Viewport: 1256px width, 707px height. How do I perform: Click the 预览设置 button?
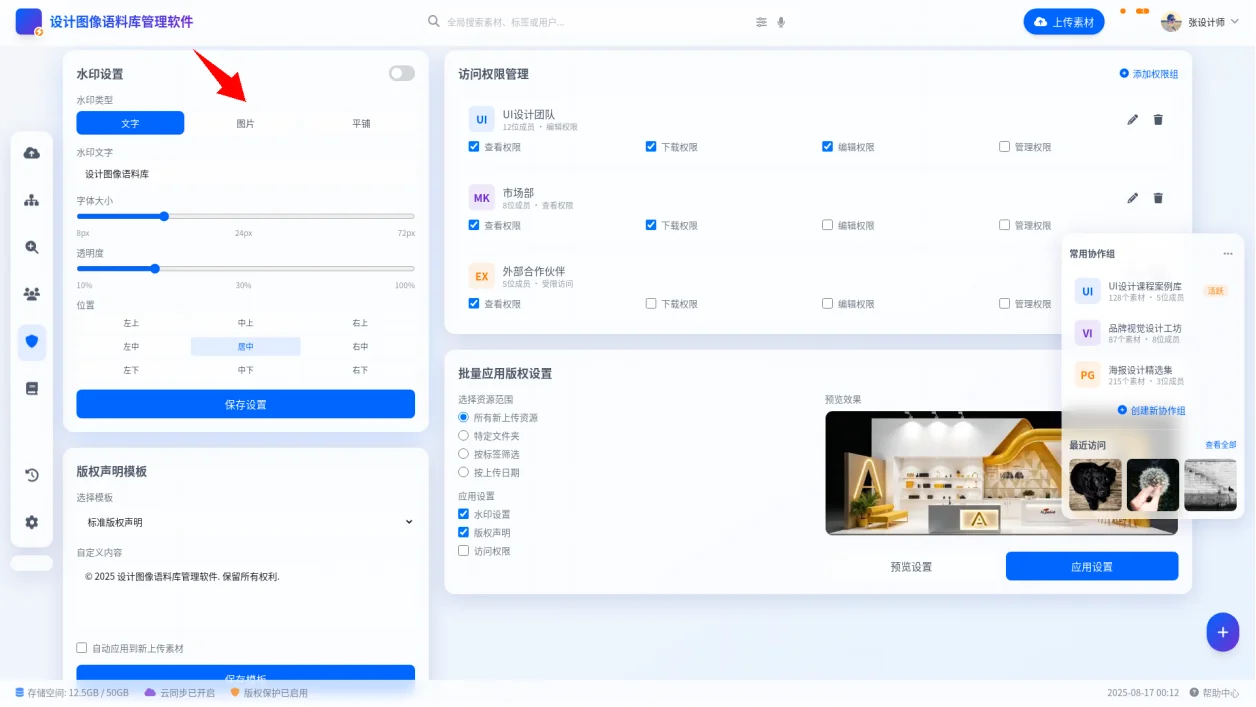911,566
